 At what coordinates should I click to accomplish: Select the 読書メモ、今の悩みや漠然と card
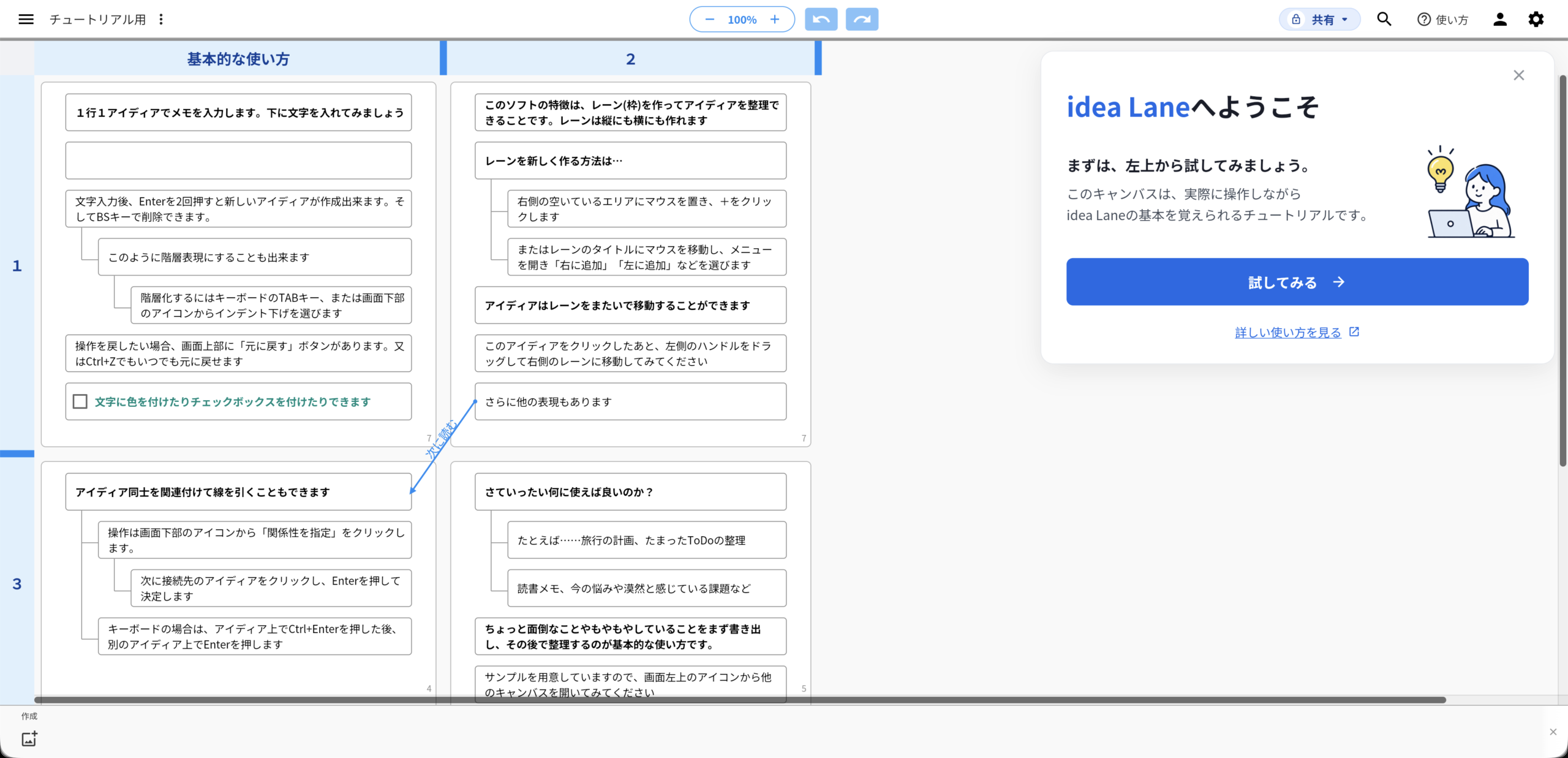pyautogui.click(x=647, y=588)
